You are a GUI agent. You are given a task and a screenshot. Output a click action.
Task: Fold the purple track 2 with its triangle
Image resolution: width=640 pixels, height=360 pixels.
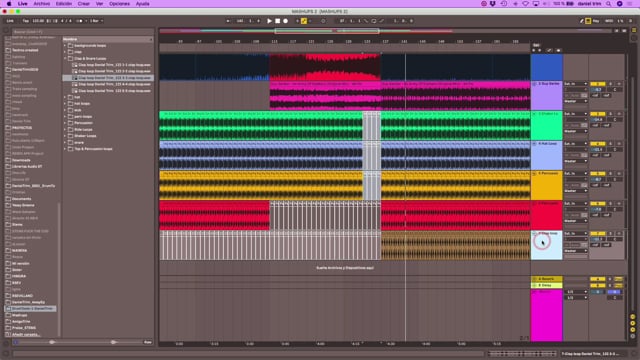click(x=534, y=84)
